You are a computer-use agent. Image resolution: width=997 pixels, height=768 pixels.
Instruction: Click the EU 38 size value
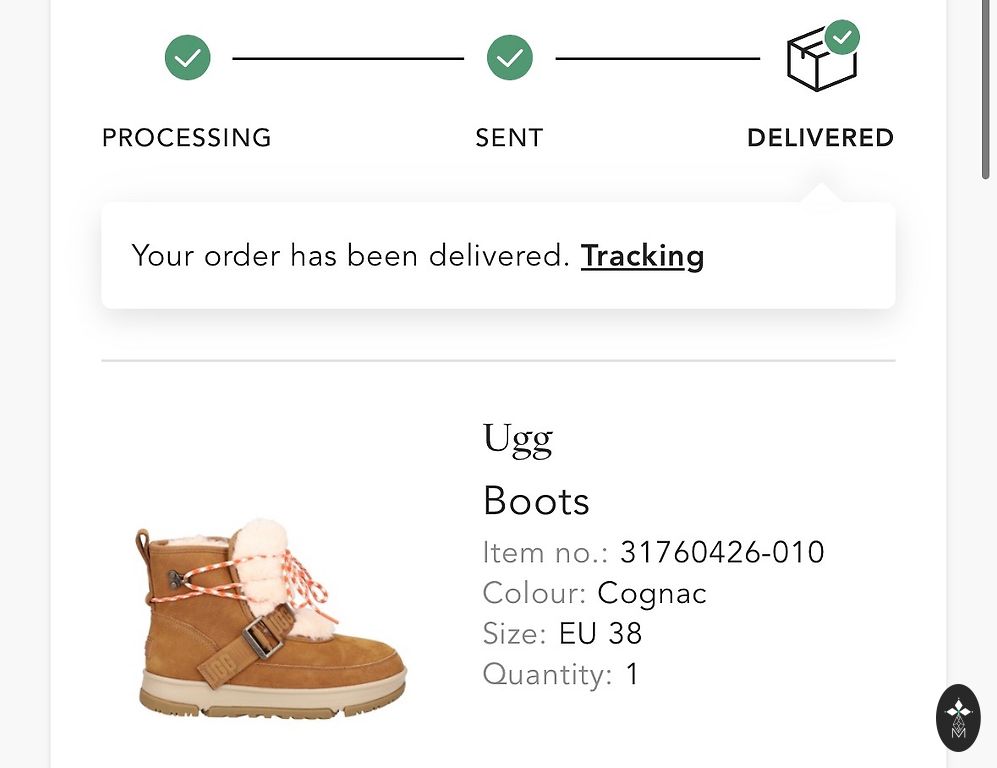[600, 634]
